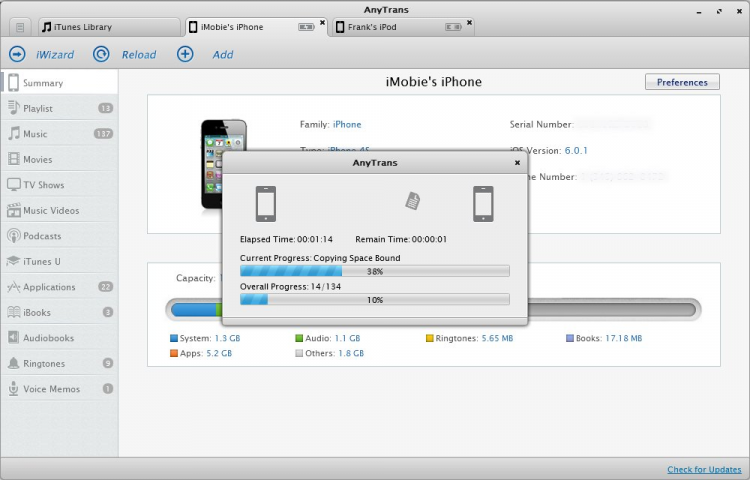The image size is (750, 480).
Task: Click the iOS Version value 6.0.1
Action: tap(576, 151)
